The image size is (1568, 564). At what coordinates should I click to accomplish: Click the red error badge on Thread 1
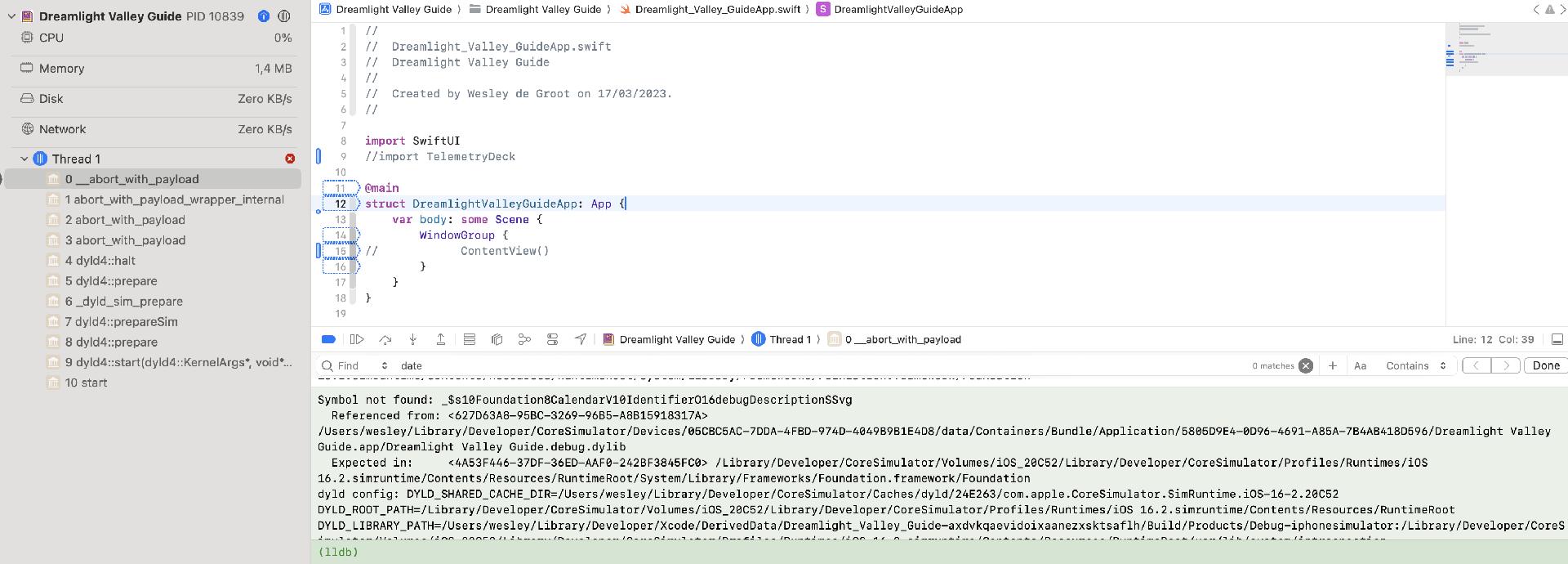[290, 159]
